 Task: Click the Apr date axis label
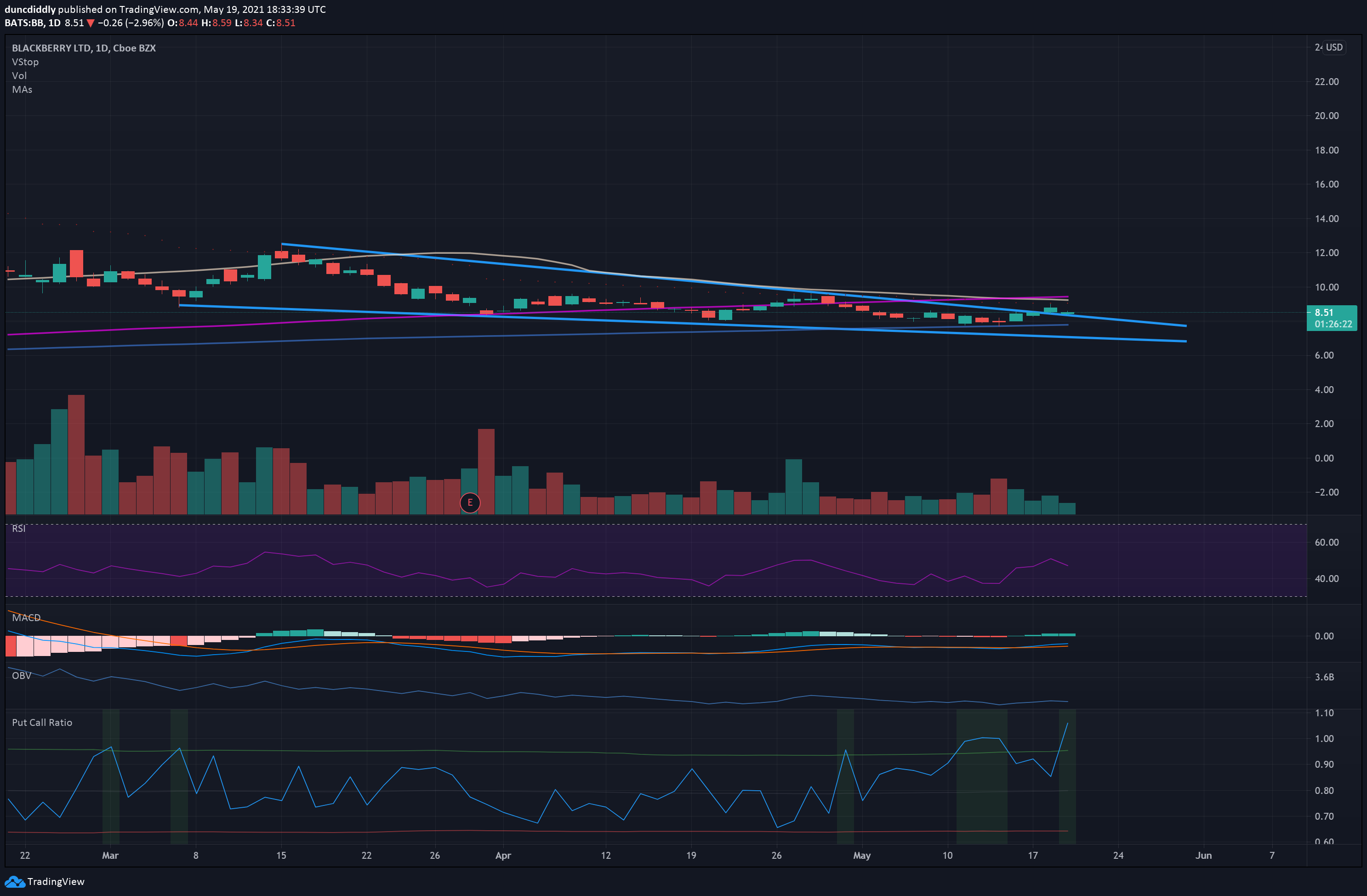pos(502,855)
